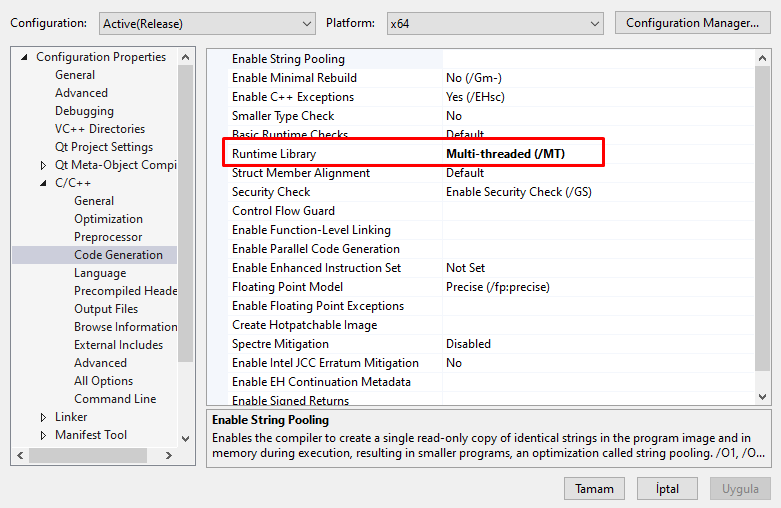Open Precompiled Headers page

[x=125, y=291]
